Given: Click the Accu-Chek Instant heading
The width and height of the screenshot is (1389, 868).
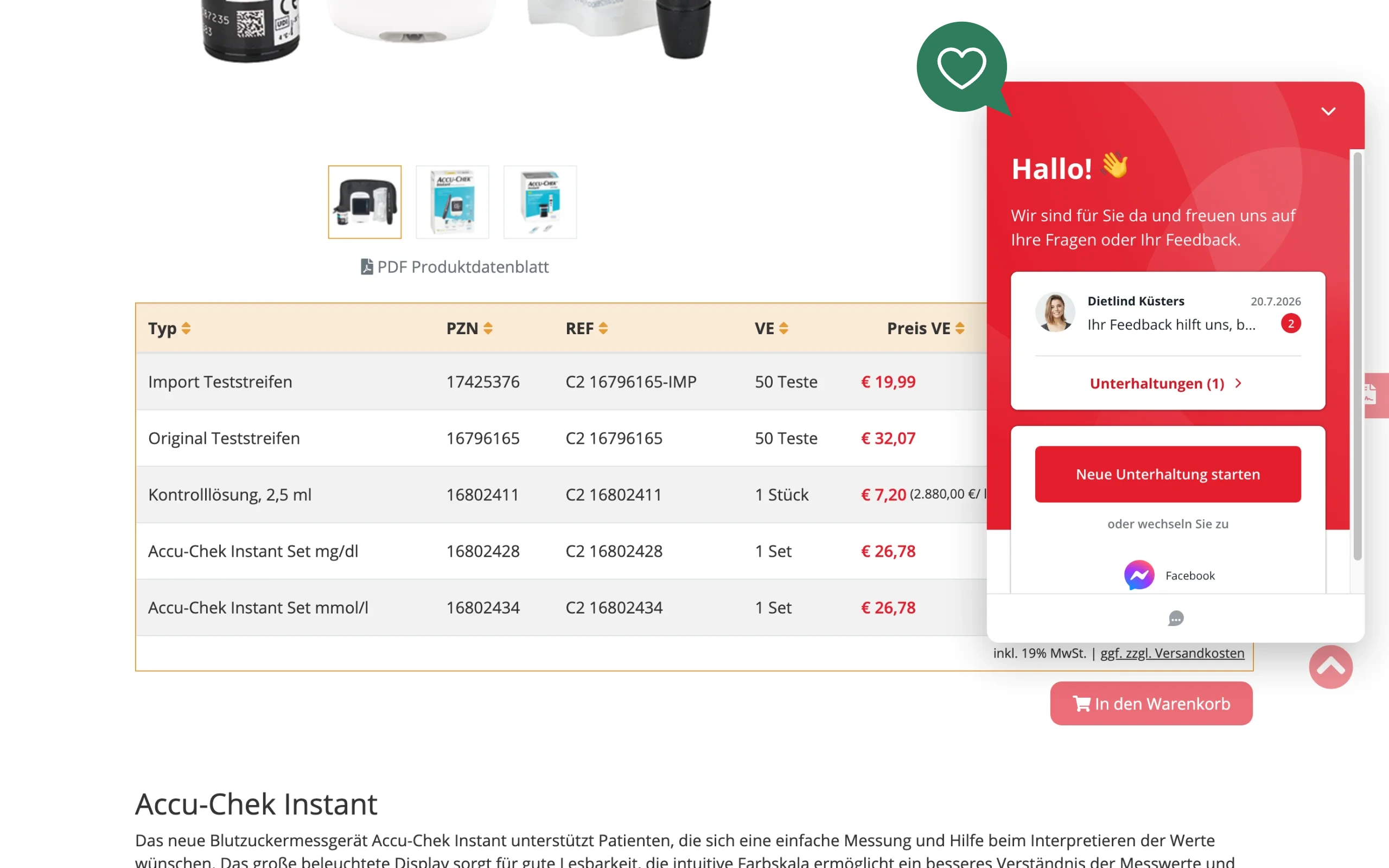Looking at the screenshot, I should [x=256, y=803].
